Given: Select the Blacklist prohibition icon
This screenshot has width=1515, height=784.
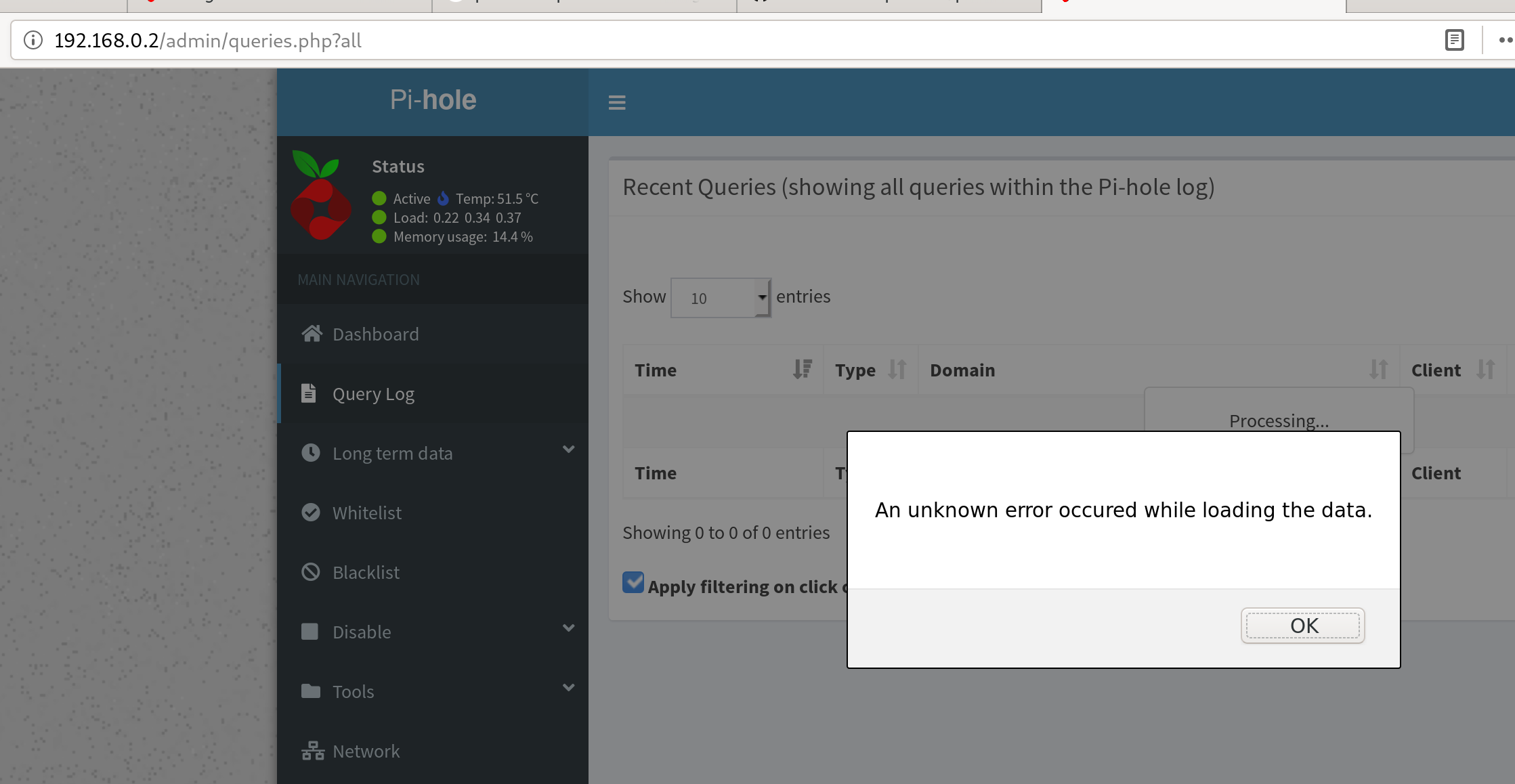Looking at the screenshot, I should tap(311, 571).
